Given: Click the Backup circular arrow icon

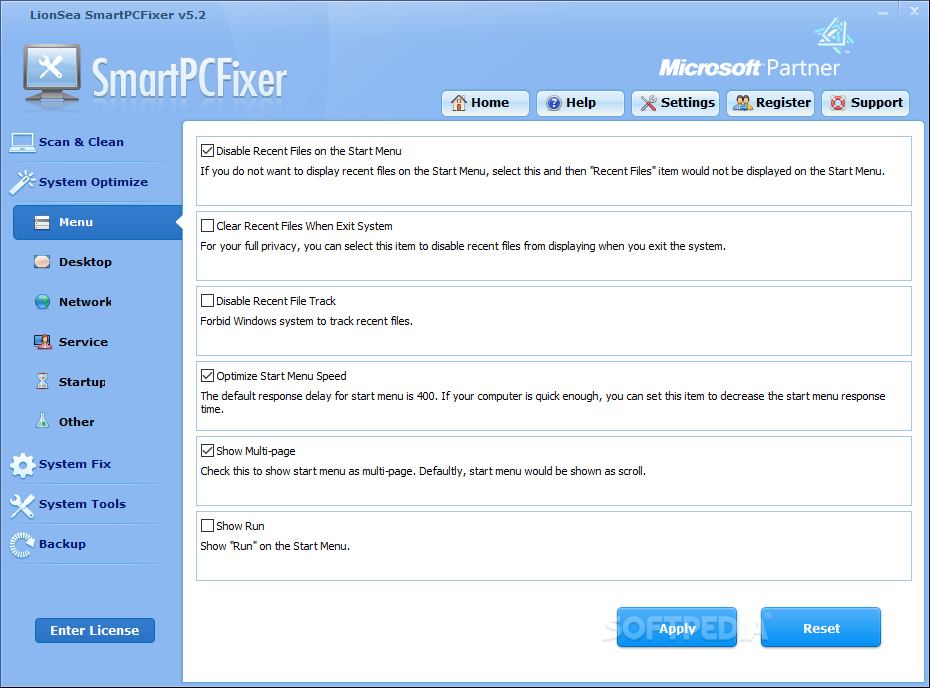Looking at the screenshot, I should (x=23, y=545).
